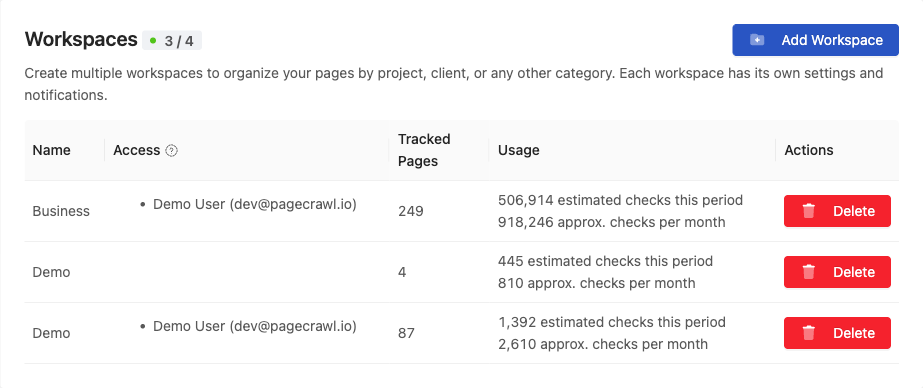Delete the Demo workspace with 4 tracked pages
Screen dimensions: 923x388
pyautogui.click(x=837, y=272)
